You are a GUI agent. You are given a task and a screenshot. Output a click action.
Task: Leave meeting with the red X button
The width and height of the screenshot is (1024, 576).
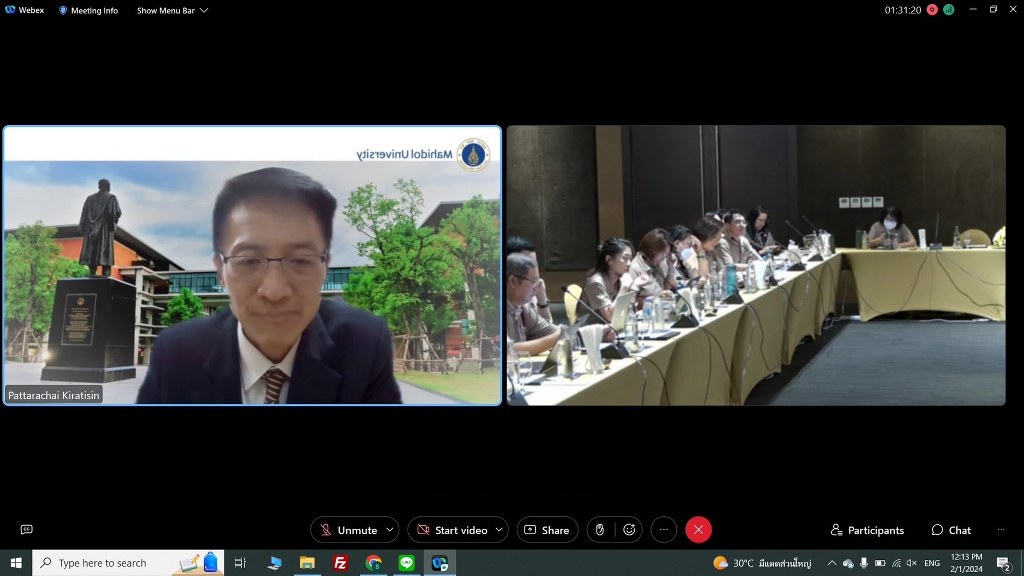pyautogui.click(x=698, y=530)
